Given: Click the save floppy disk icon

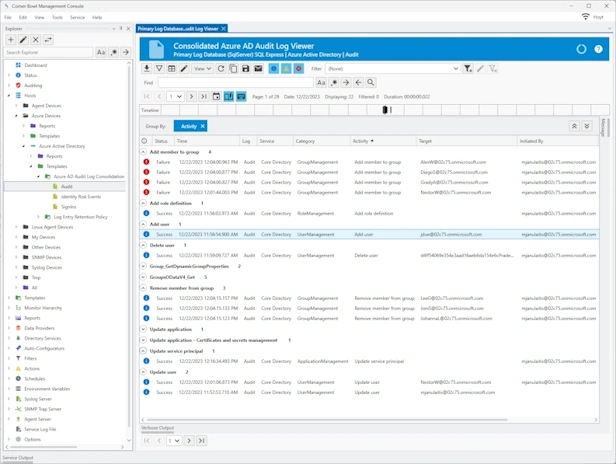Looking at the screenshot, I should click(x=246, y=69).
